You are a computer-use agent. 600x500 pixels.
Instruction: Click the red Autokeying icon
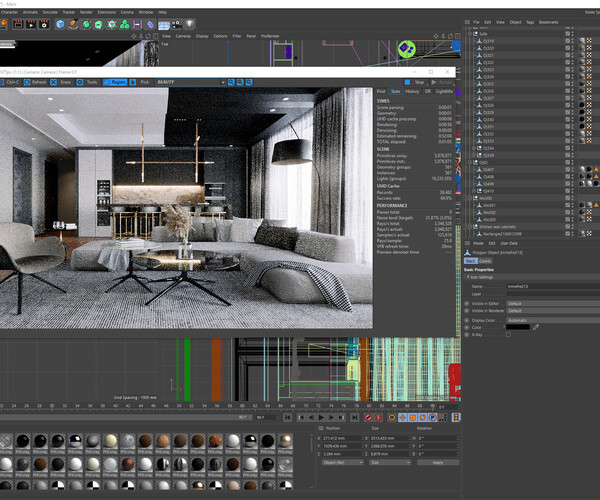(x=378, y=417)
